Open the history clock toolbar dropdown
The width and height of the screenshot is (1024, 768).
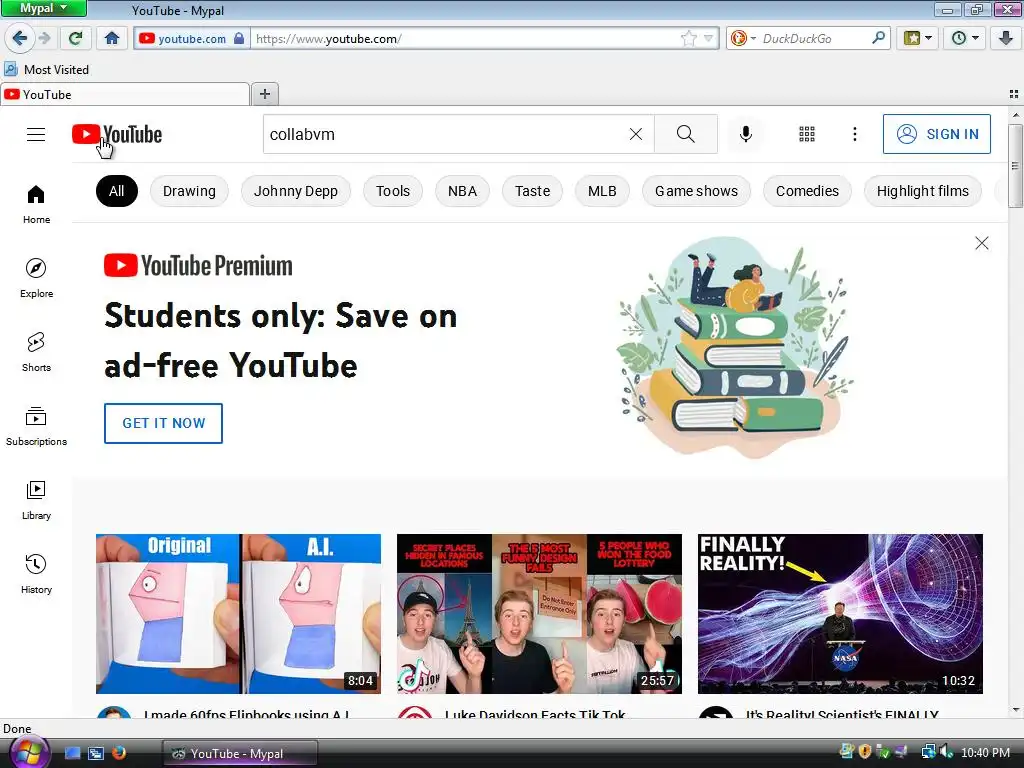(x=965, y=38)
